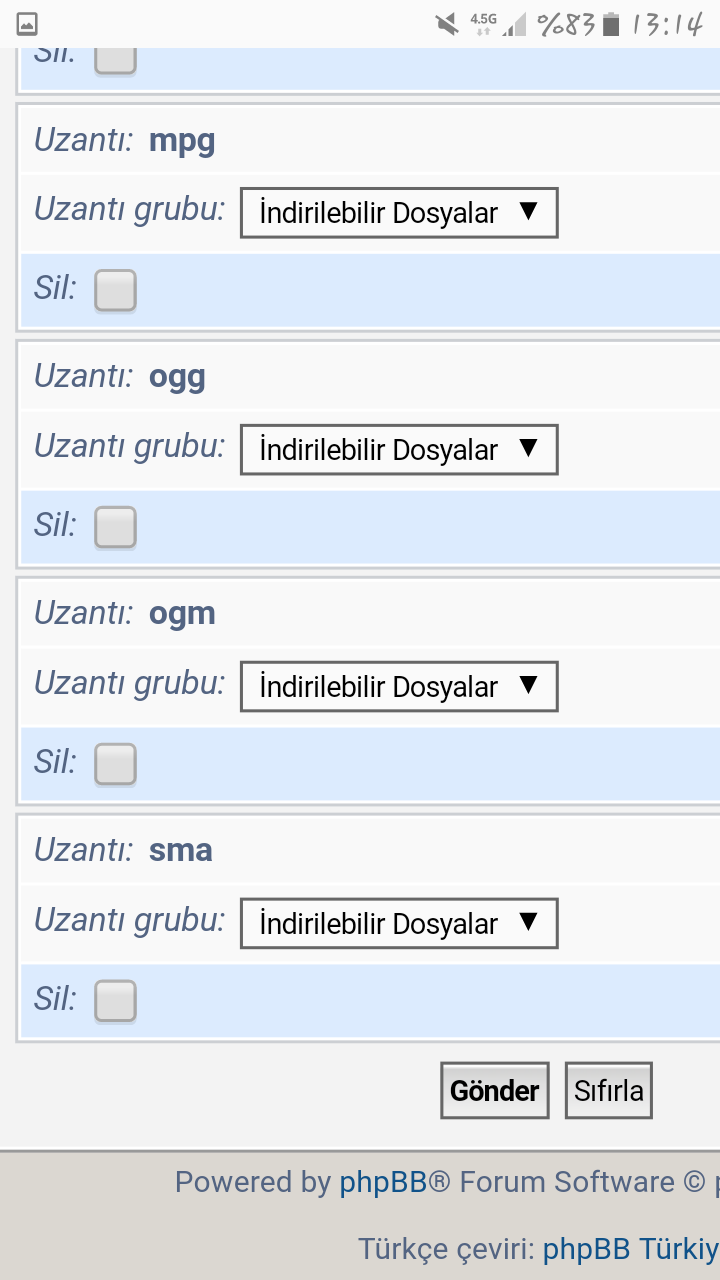
Task: Tick the Sil checkbox for ogm extension
Action: click(x=115, y=764)
